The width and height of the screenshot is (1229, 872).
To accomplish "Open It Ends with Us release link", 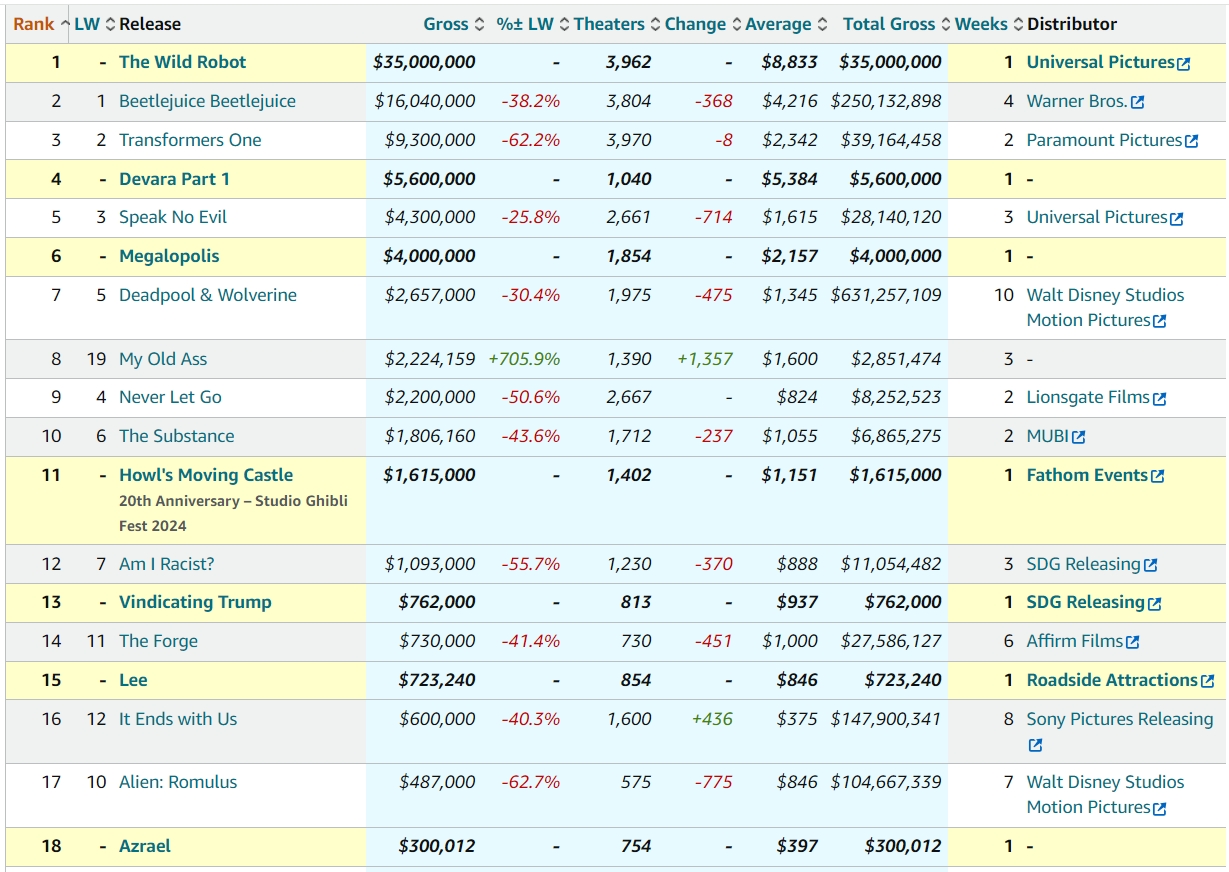I will tap(178, 719).
